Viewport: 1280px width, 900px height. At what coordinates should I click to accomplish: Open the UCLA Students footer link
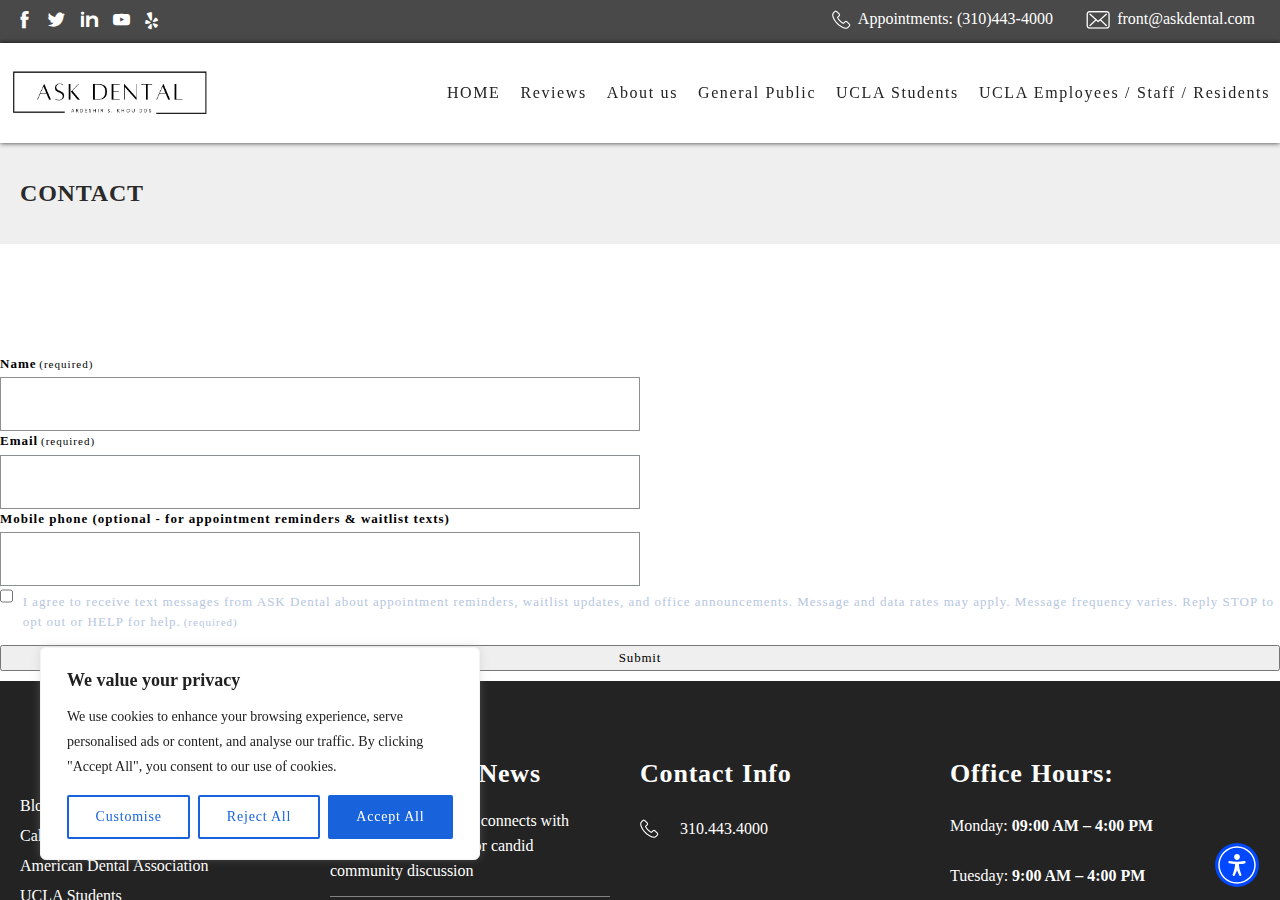[x=71, y=893]
